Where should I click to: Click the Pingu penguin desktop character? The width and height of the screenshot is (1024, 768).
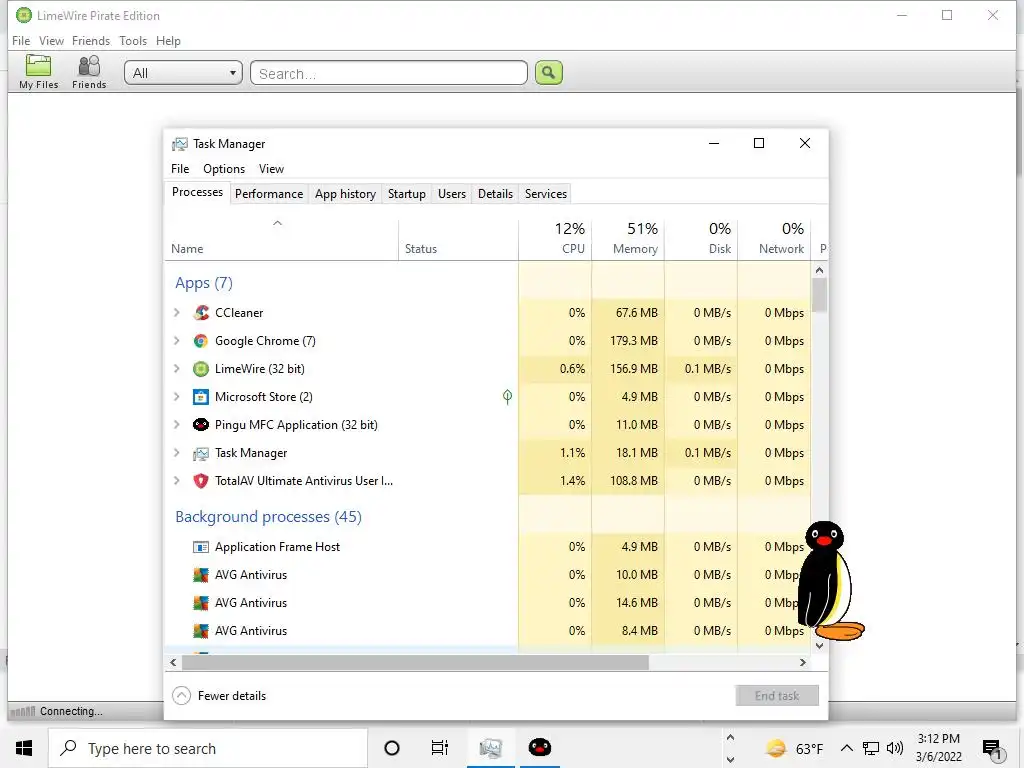(829, 581)
